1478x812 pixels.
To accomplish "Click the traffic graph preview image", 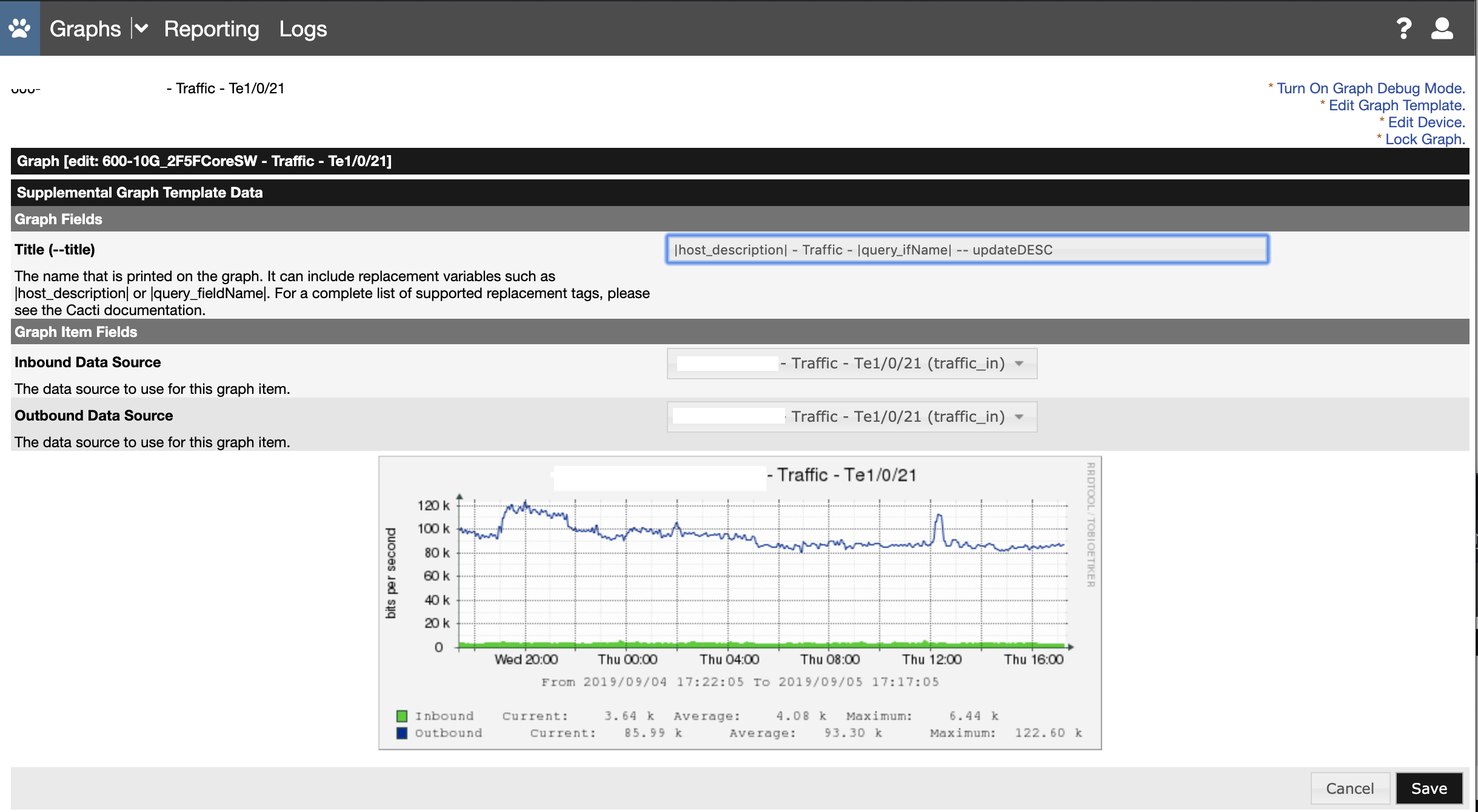I will point(740,603).
